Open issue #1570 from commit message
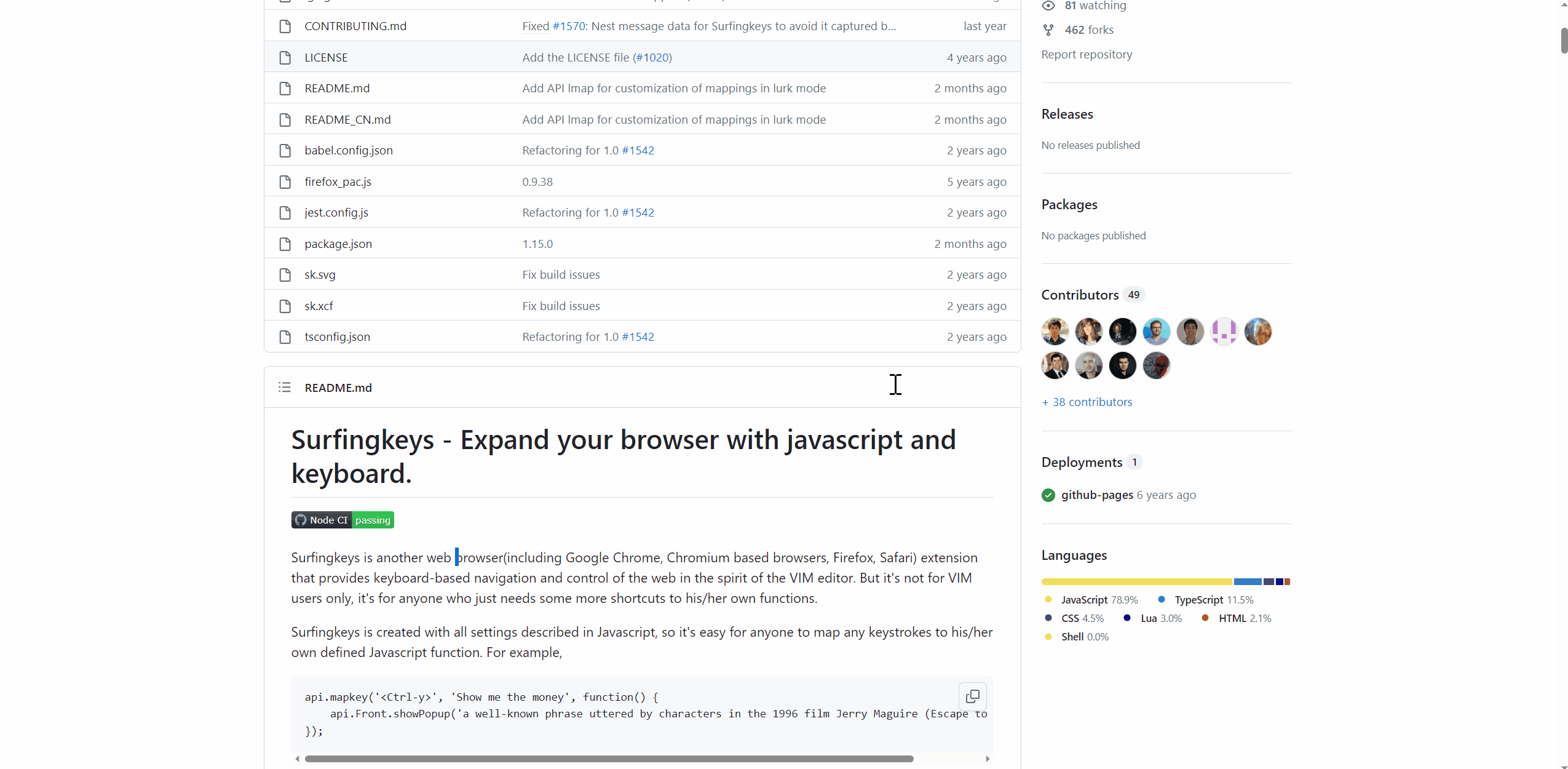The image size is (1568, 769). click(568, 26)
